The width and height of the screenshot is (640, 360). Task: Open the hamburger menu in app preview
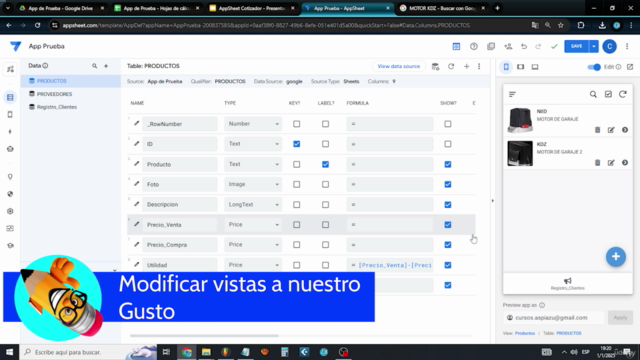click(512, 94)
